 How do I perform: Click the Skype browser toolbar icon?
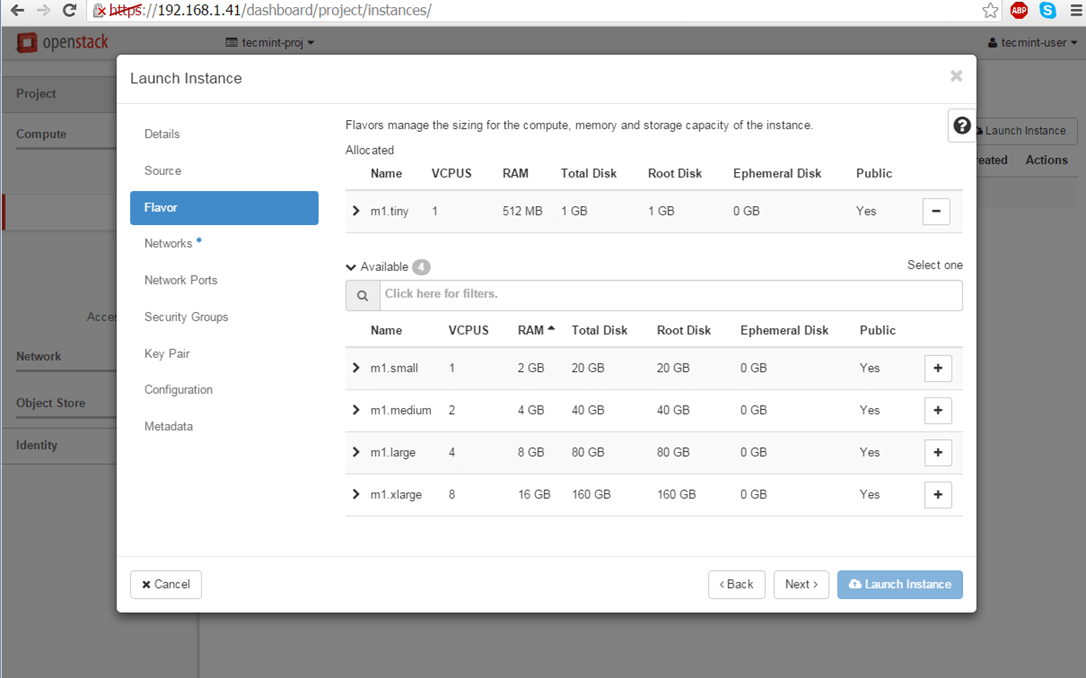1047,10
